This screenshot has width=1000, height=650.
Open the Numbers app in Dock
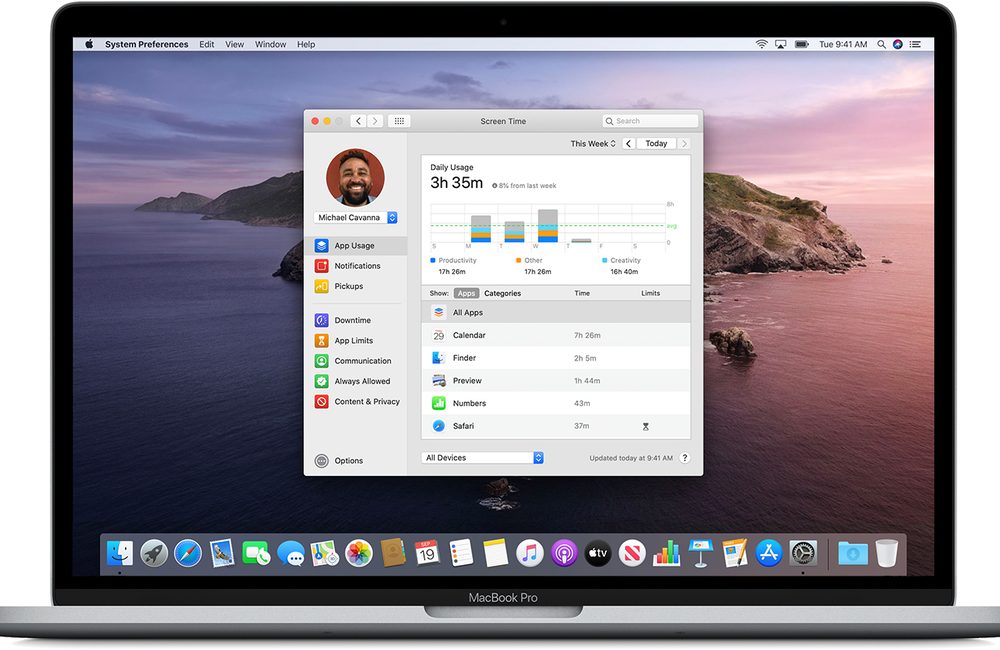click(x=666, y=553)
